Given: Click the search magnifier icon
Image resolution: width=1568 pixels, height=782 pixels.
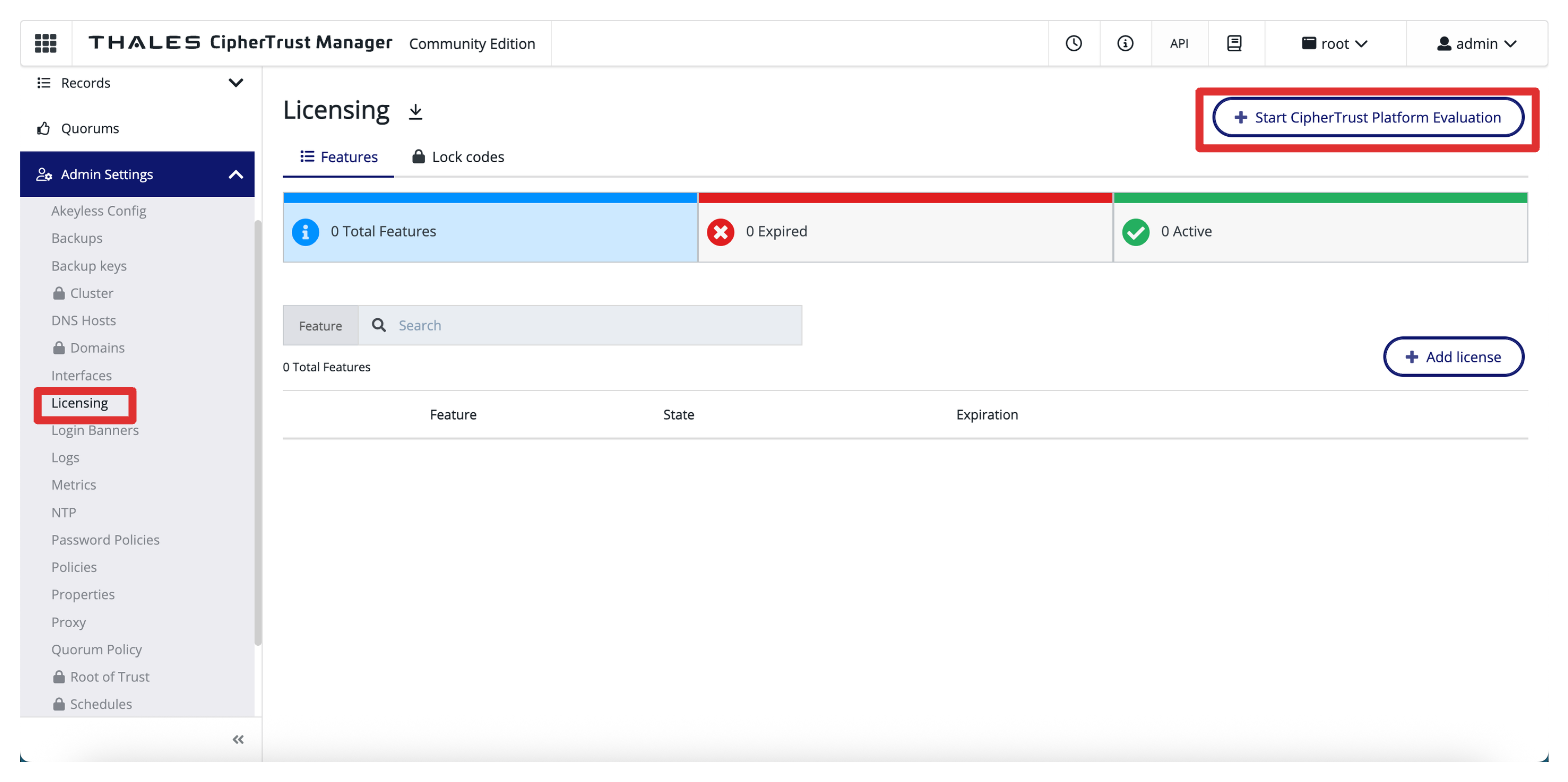Looking at the screenshot, I should pyautogui.click(x=379, y=325).
